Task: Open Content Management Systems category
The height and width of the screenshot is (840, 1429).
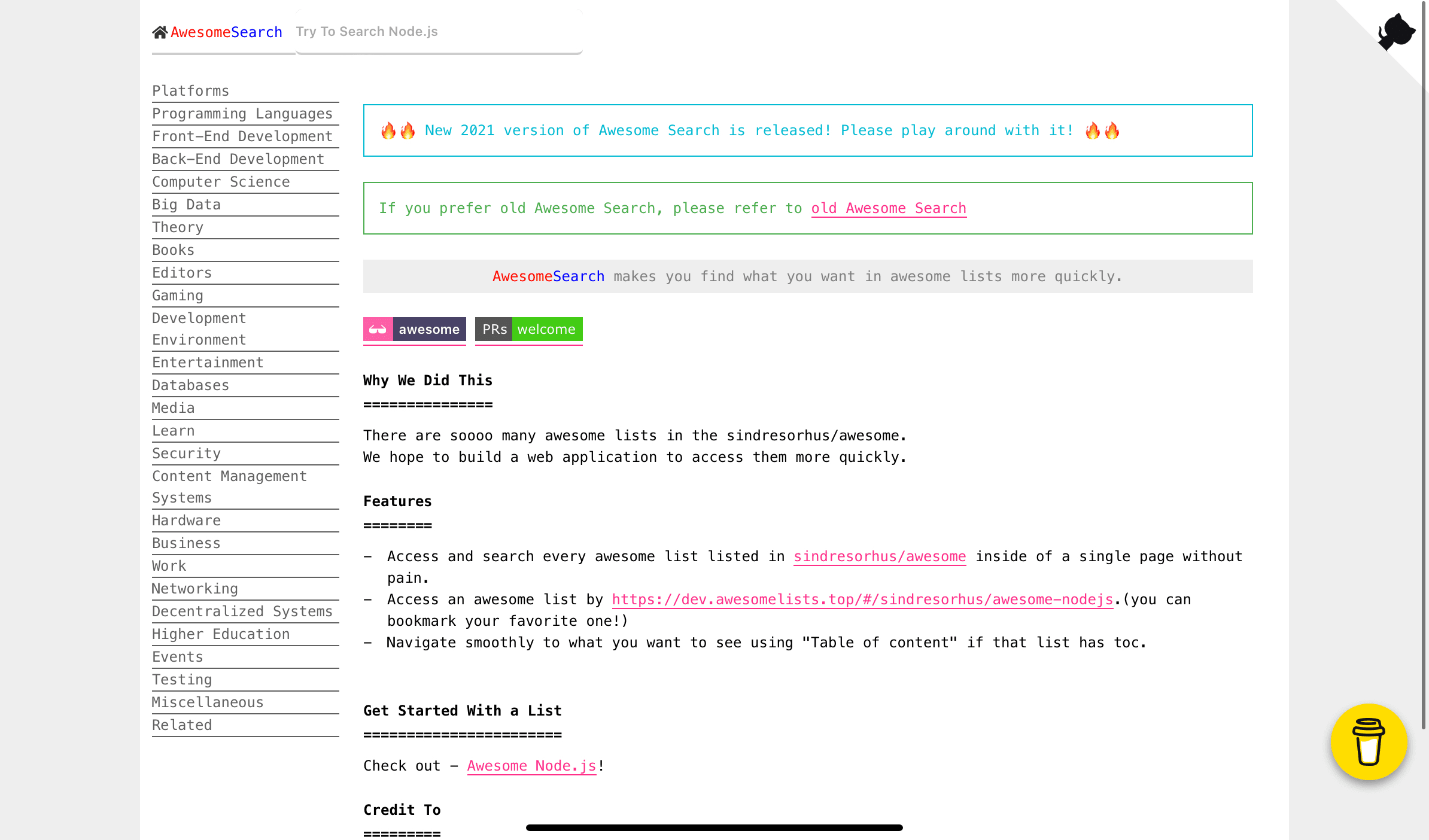Action: click(x=245, y=487)
